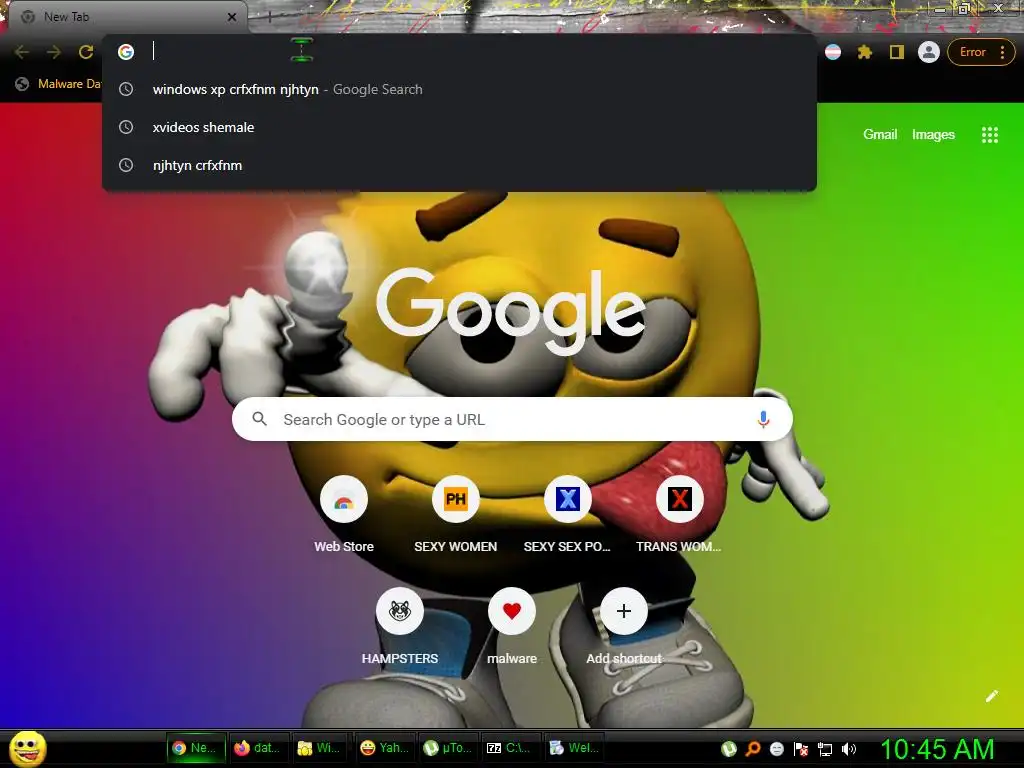
Task: Click the Google icon in the address bar
Action: point(126,52)
